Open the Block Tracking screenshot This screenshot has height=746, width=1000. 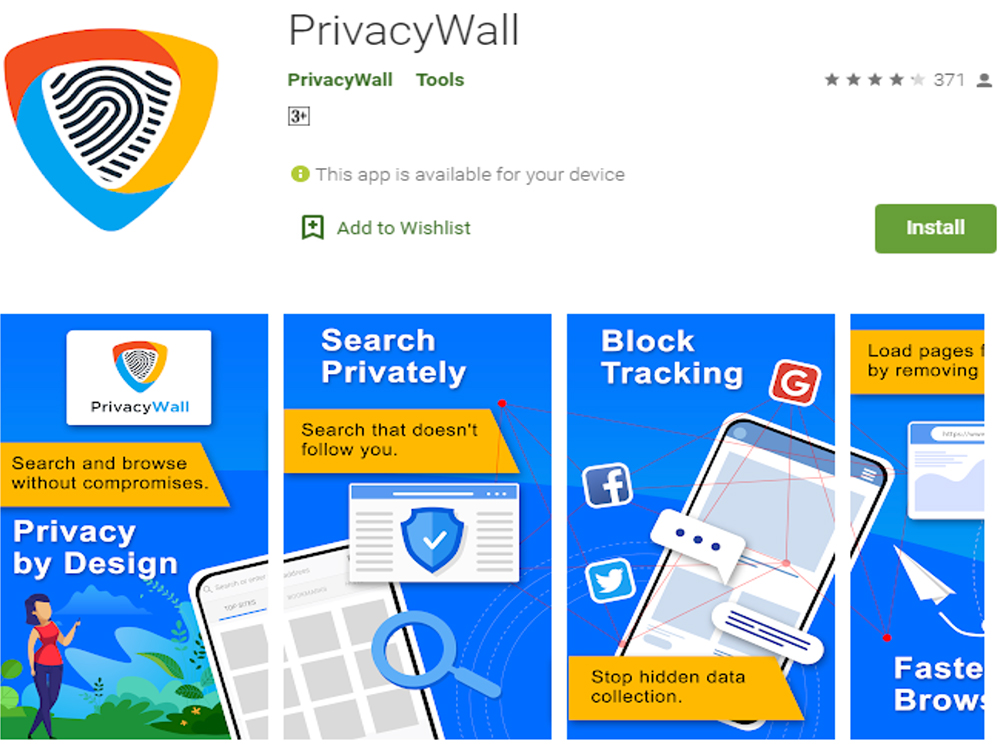[x=701, y=527]
